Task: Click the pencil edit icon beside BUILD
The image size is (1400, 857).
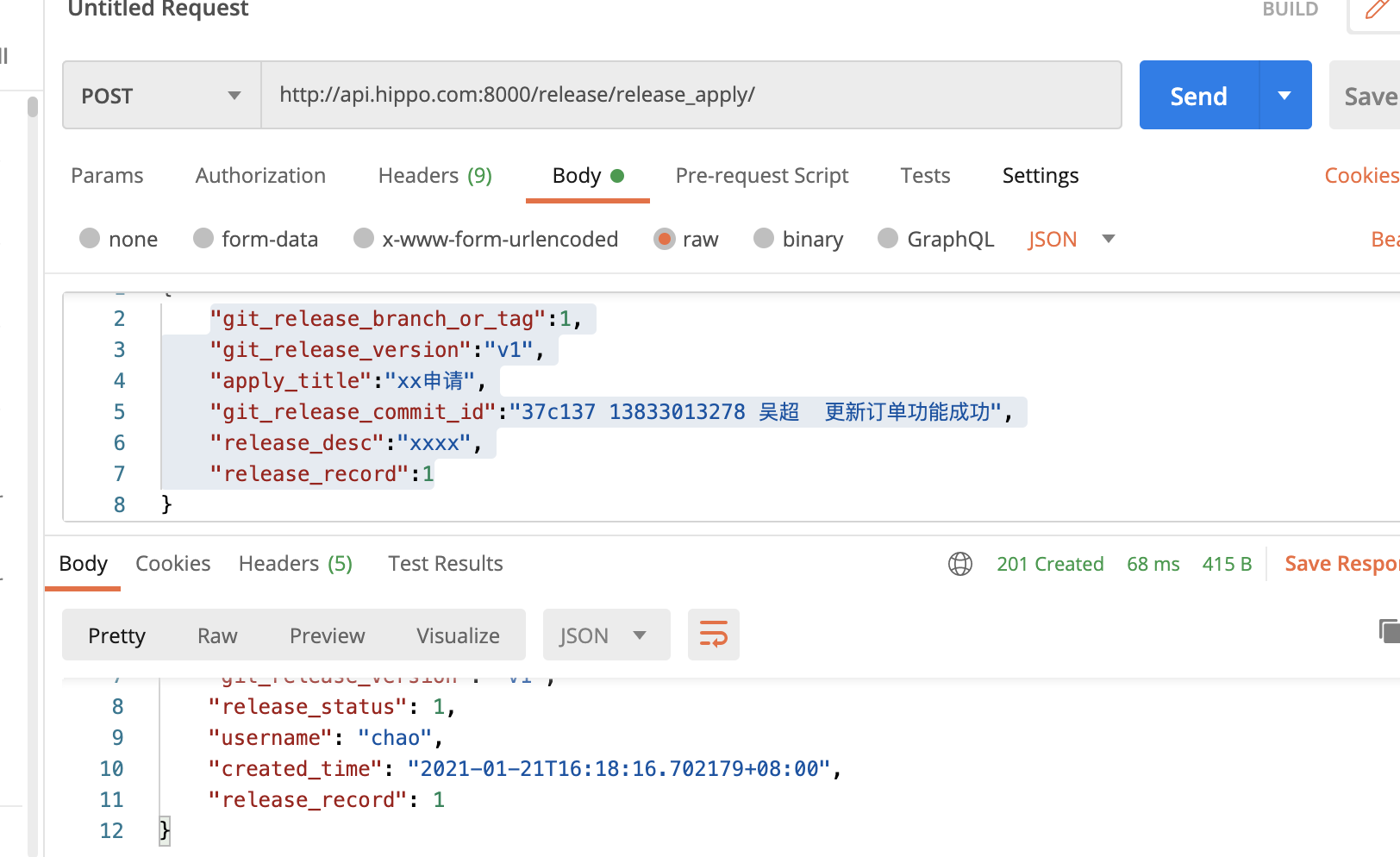Action: (x=1377, y=9)
